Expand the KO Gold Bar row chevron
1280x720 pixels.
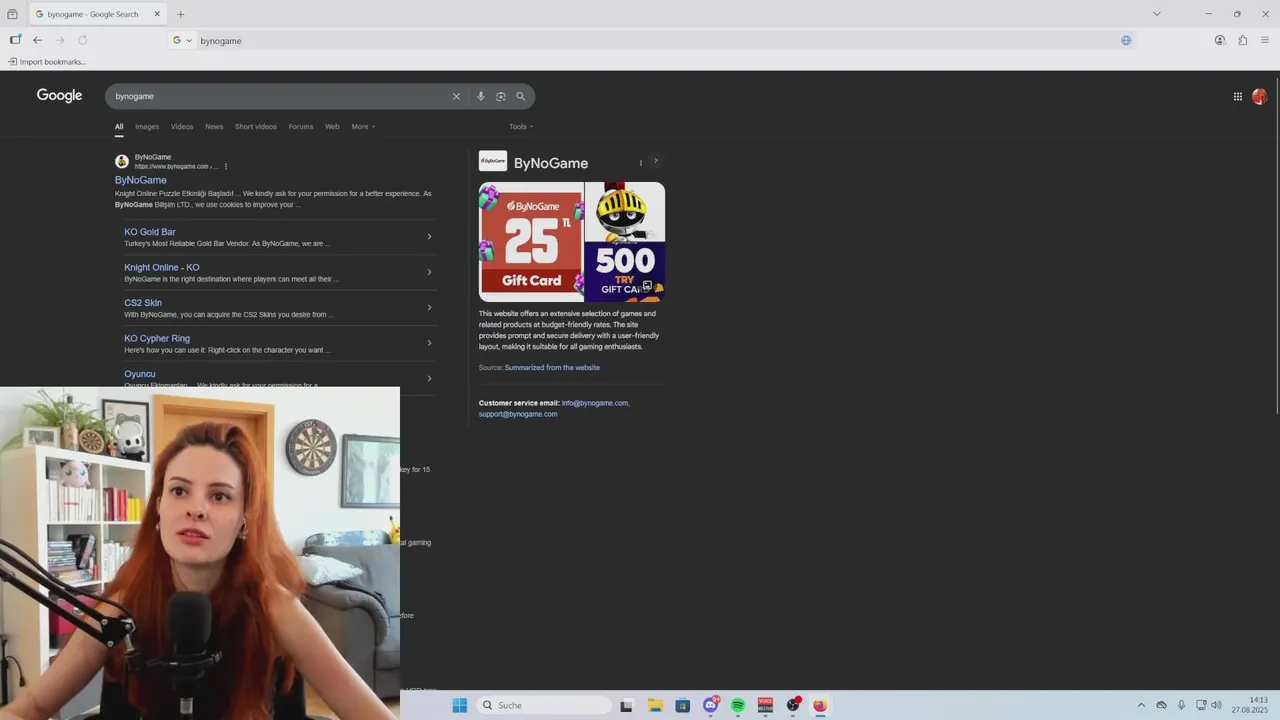pos(429,237)
